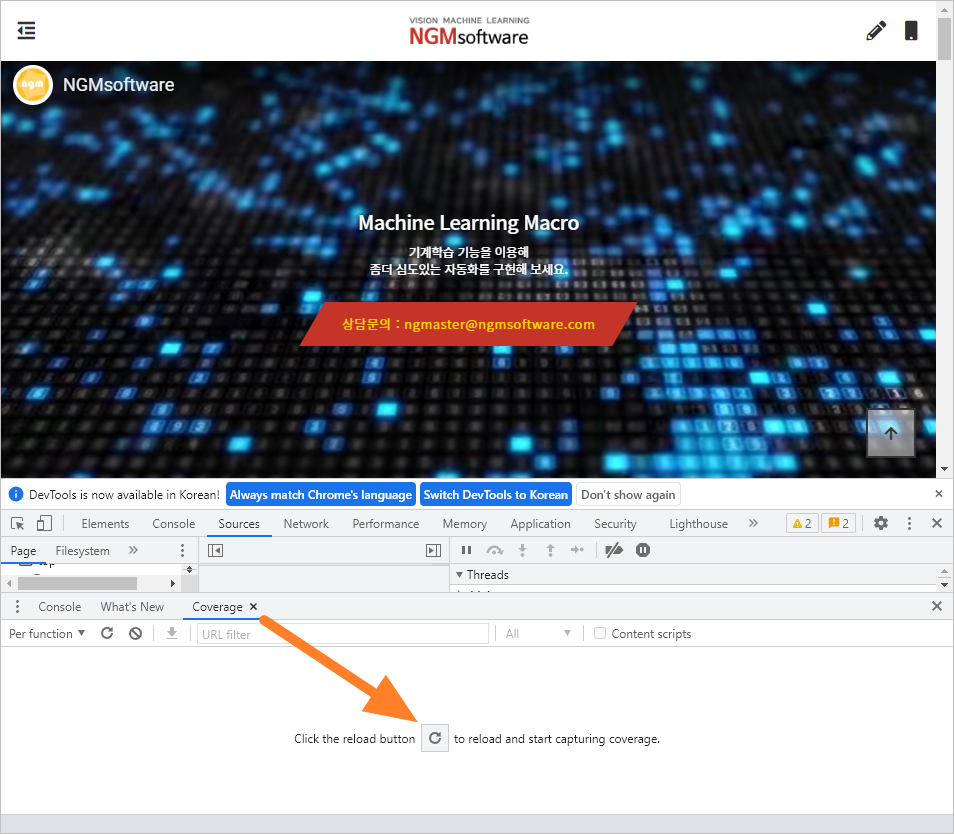This screenshot has width=954, height=834.
Task: Click the step icon in debugger toolbar
Action: pos(577,550)
